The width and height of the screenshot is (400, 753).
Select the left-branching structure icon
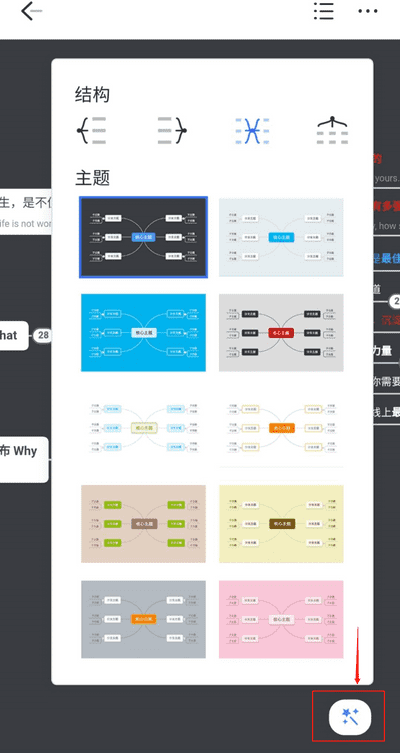[91, 130]
